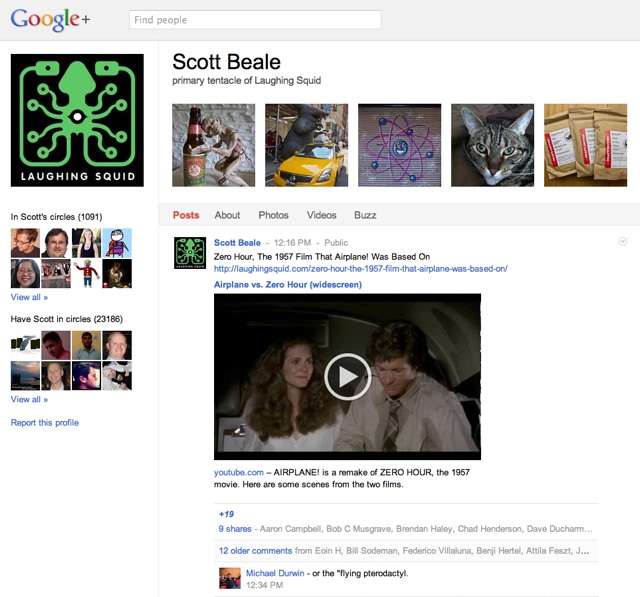Screen dimensions: 640x597
Task: Select the Buzz tab
Action: click(365, 215)
